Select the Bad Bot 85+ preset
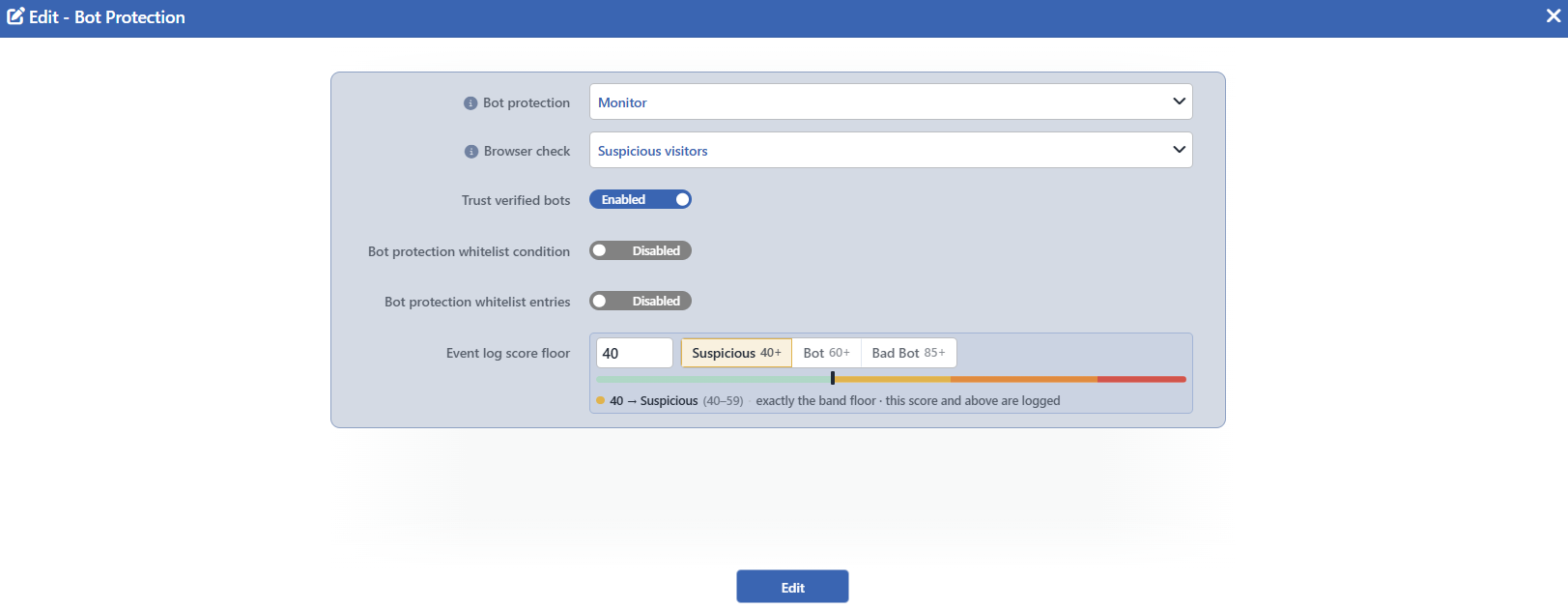Viewport: 1568px width, 609px height. [x=908, y=353]
